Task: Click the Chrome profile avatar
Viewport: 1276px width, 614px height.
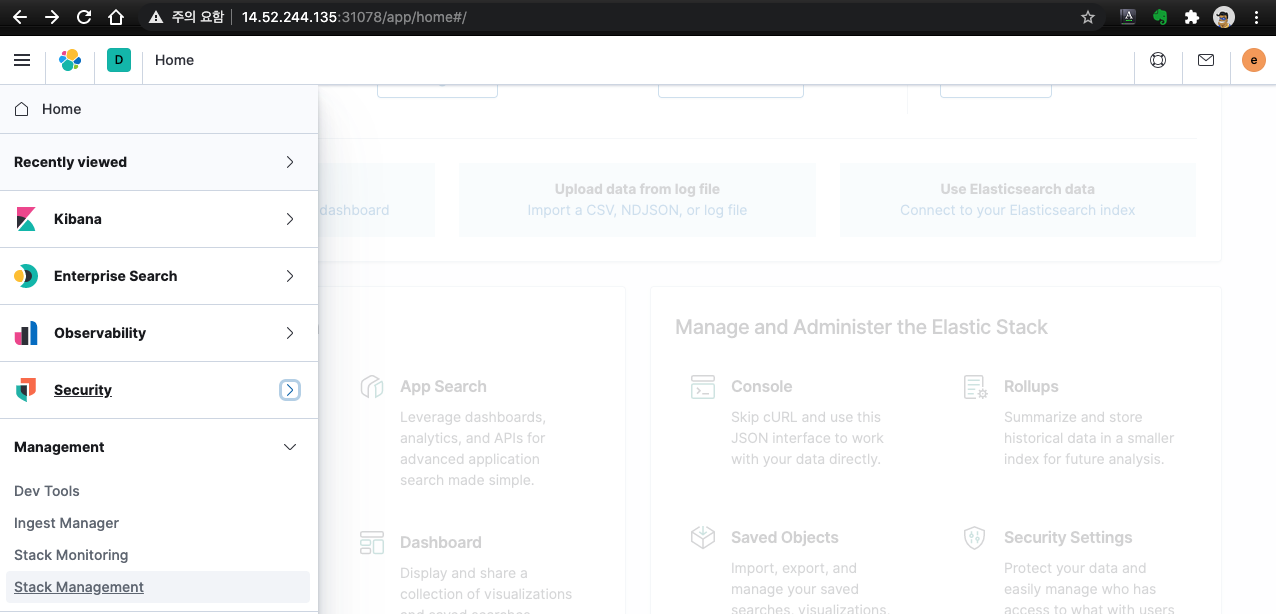Action: (x=1224, y=17)
